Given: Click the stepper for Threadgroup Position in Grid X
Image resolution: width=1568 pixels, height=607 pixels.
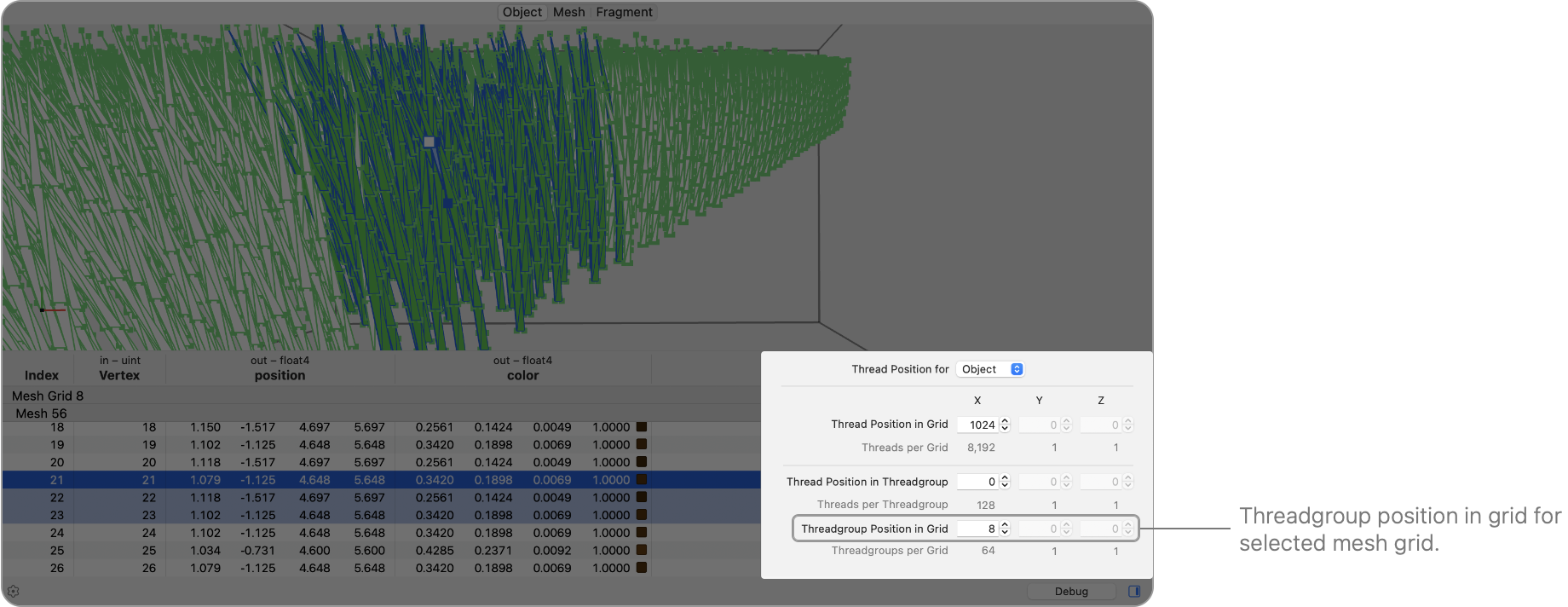Looking at the screenshot, I should 1005,529.
